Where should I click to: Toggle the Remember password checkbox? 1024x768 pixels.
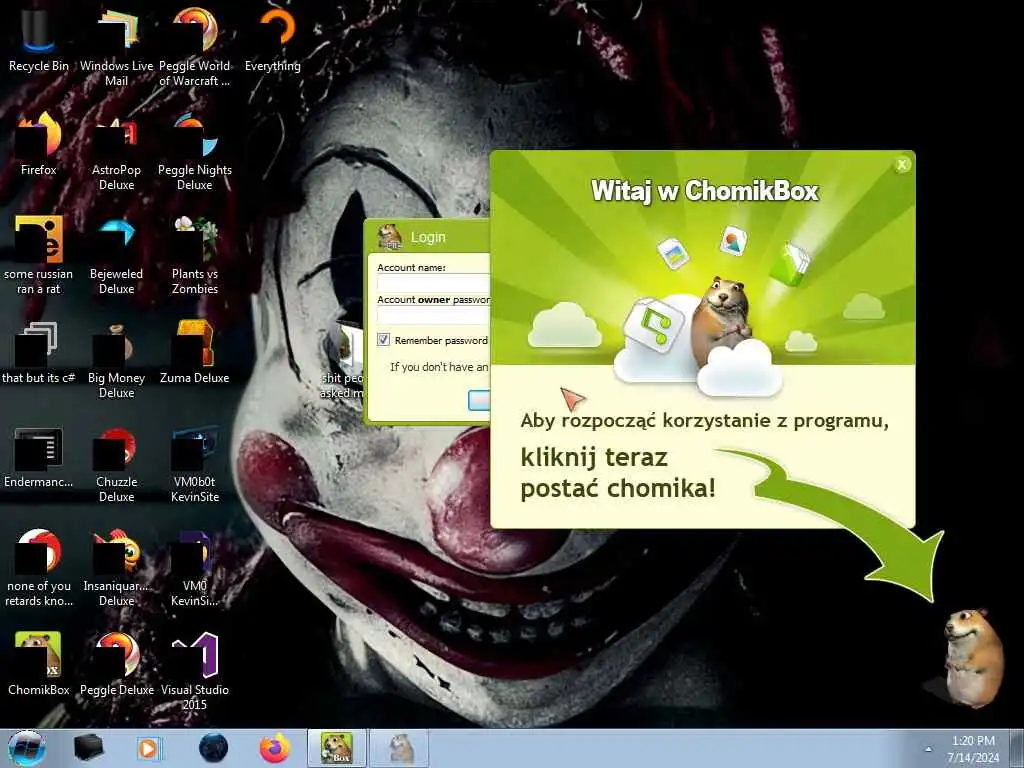(383, 340)
